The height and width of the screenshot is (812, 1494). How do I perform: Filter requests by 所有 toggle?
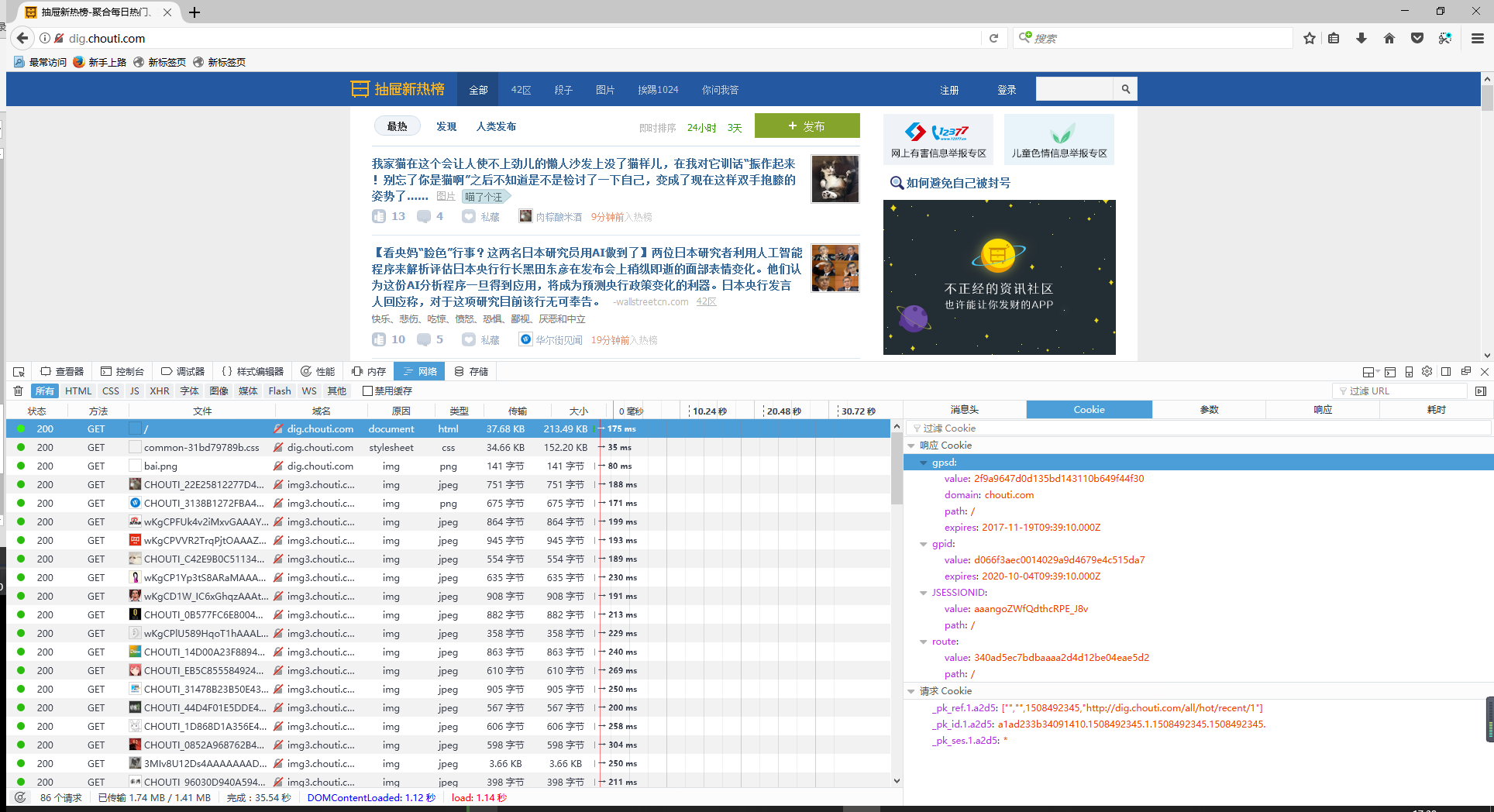pyautogui.click(x=45, y=391)
